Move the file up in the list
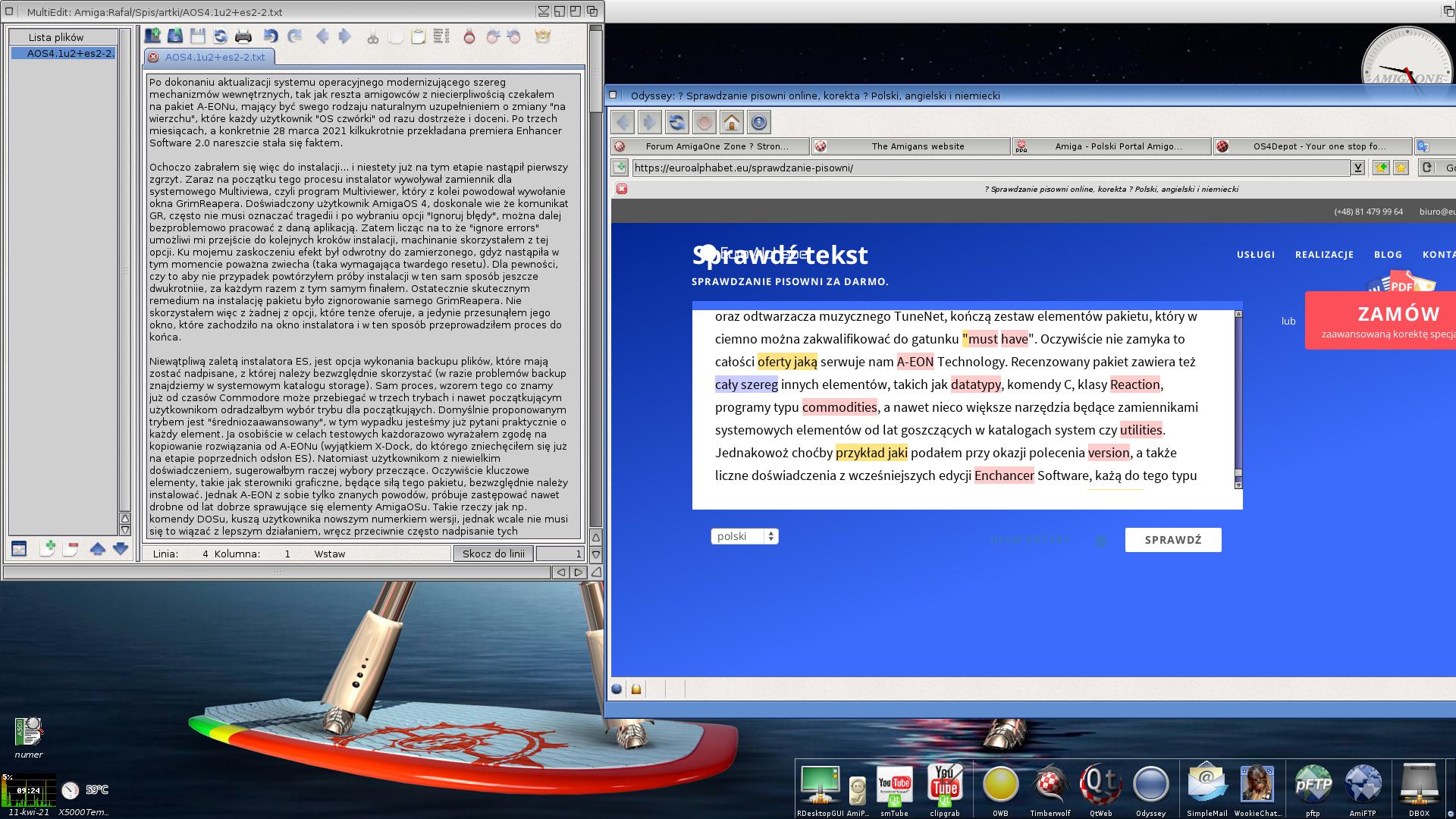Viewport: 1456px width, 819px height. [97, 548]
